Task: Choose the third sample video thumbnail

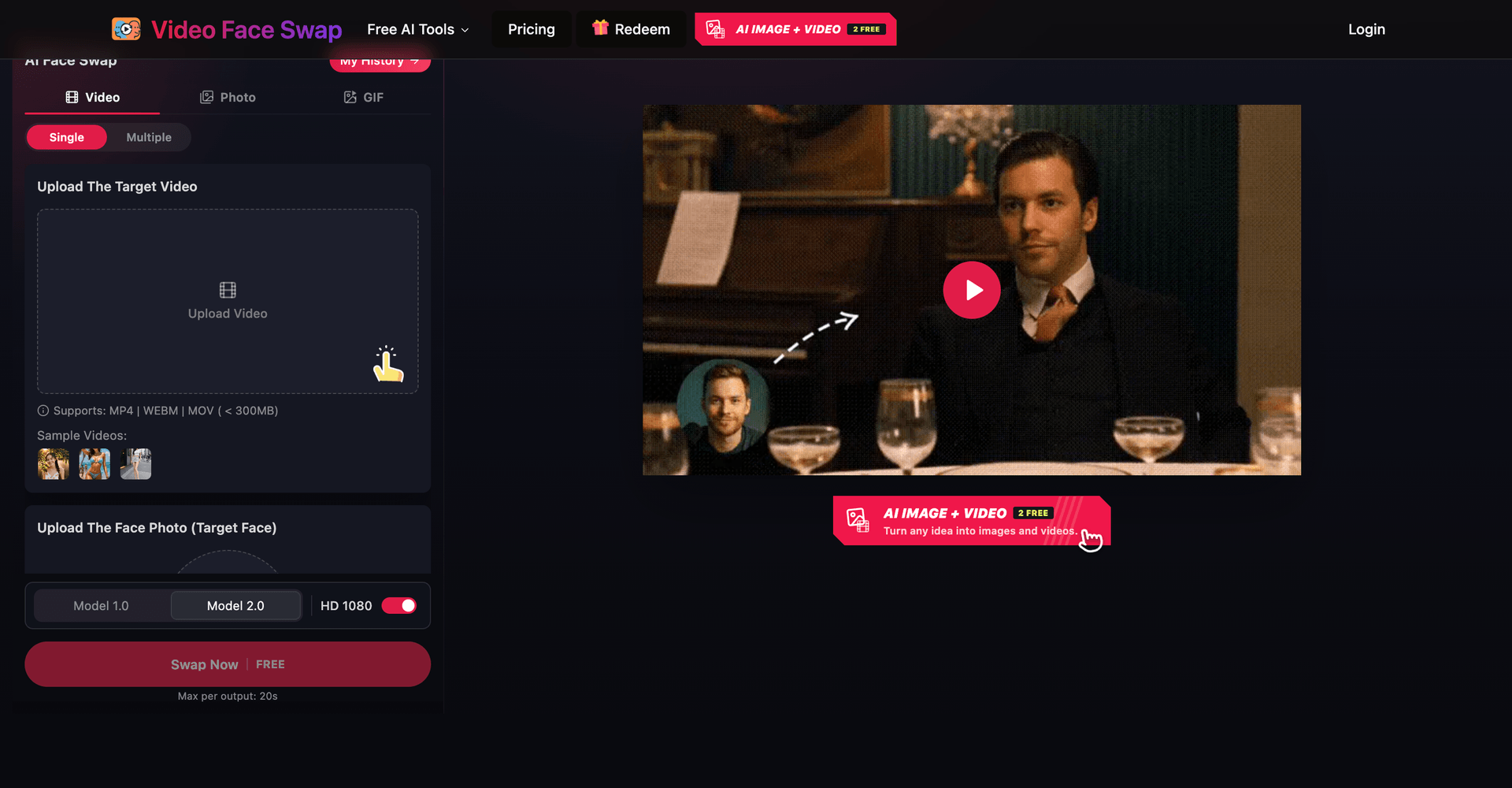Action: (135, 464)
